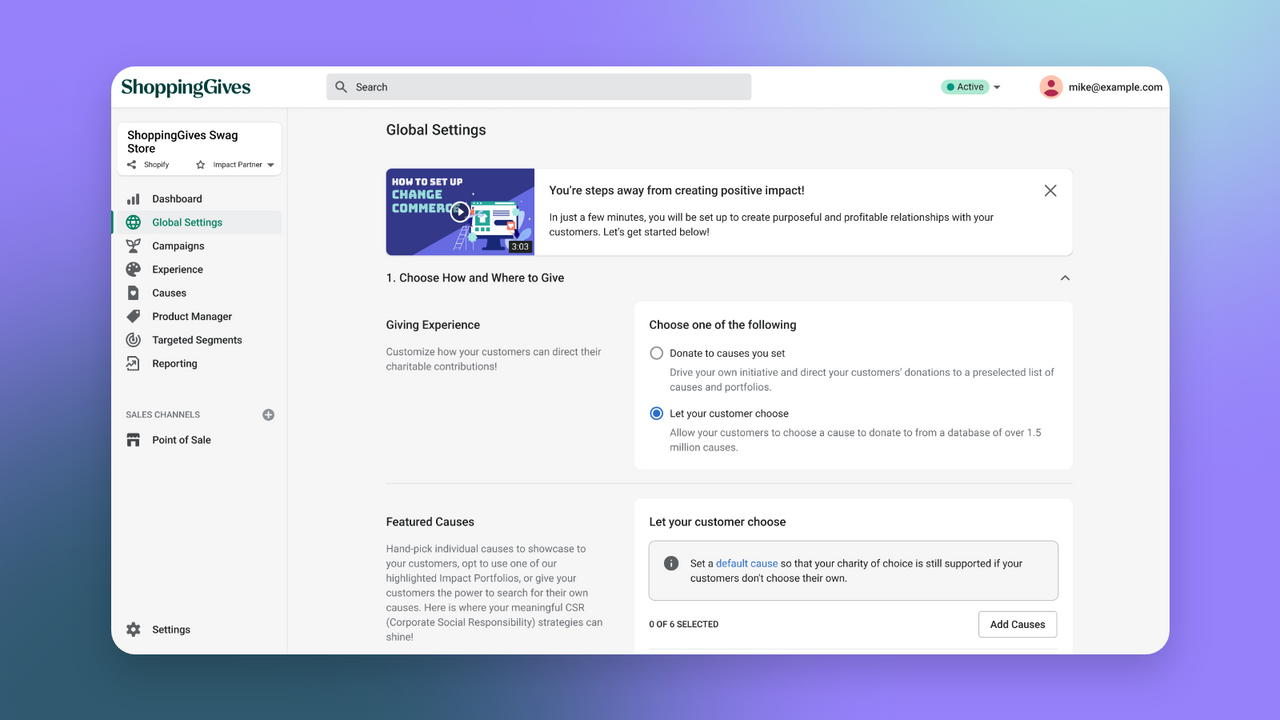Screen dimensions: 1280x720
Task: Click the Add Causes button
Action: tap(1017, 624)
